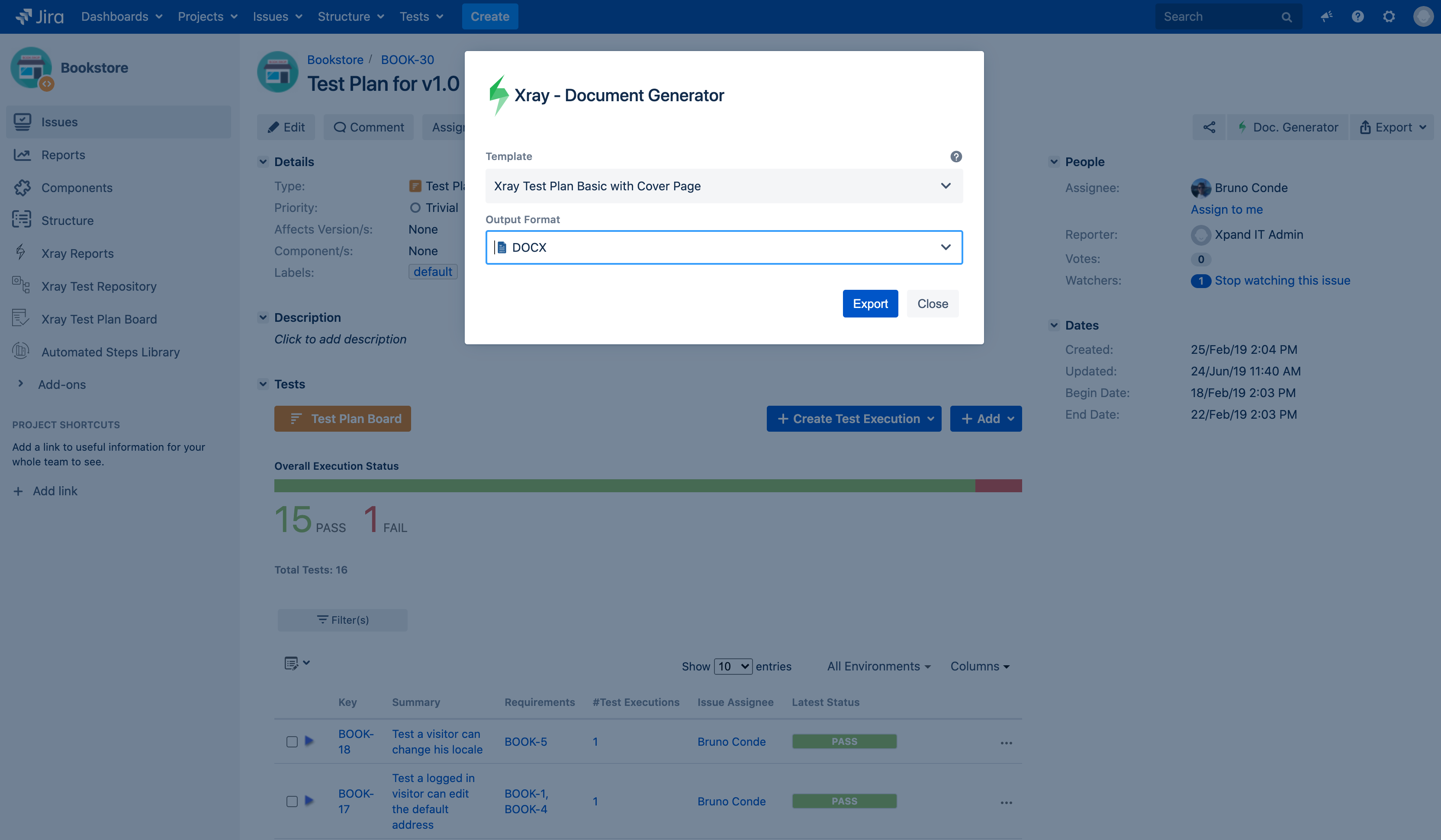Screen dimensions: 1441x840
Task: Click the Template help icon in dialog
Action: (956, 157)
